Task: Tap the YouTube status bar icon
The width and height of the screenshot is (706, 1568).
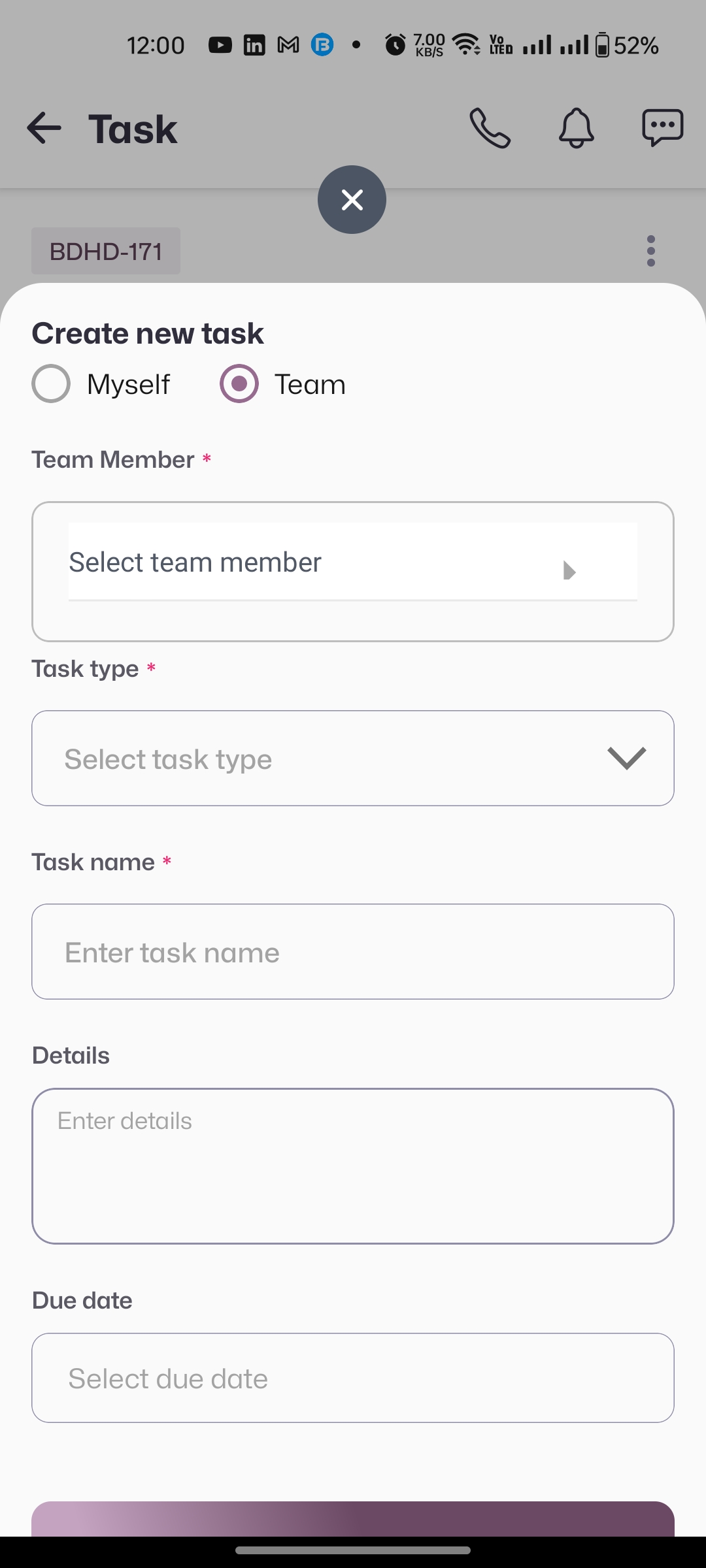Action: pyautogui.click(x=220, y=45)
